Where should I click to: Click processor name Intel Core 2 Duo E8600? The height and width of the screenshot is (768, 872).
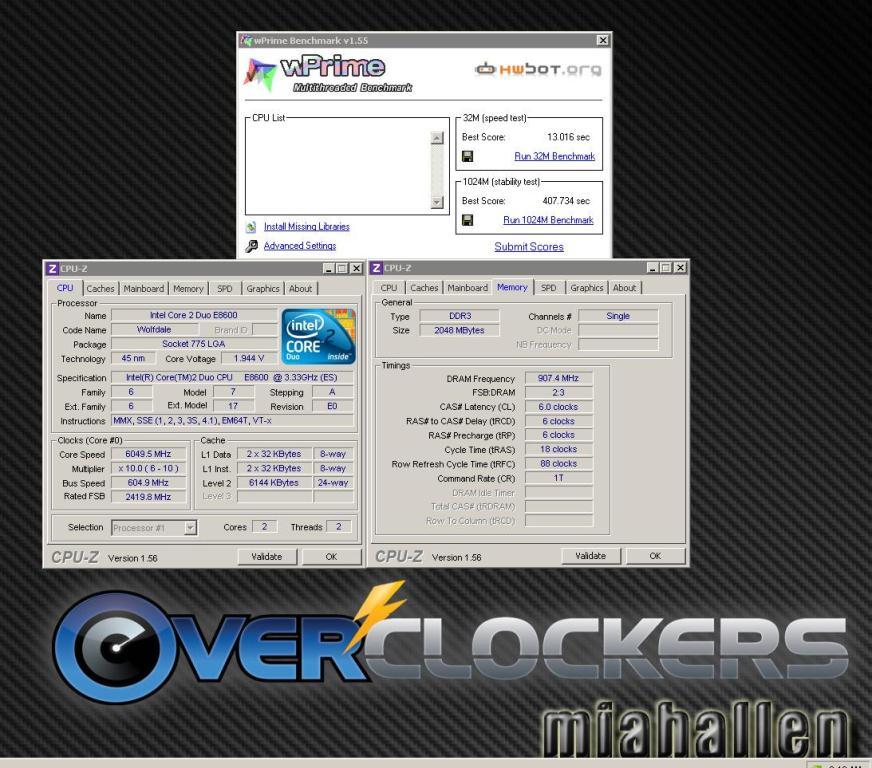coord(194,315)
